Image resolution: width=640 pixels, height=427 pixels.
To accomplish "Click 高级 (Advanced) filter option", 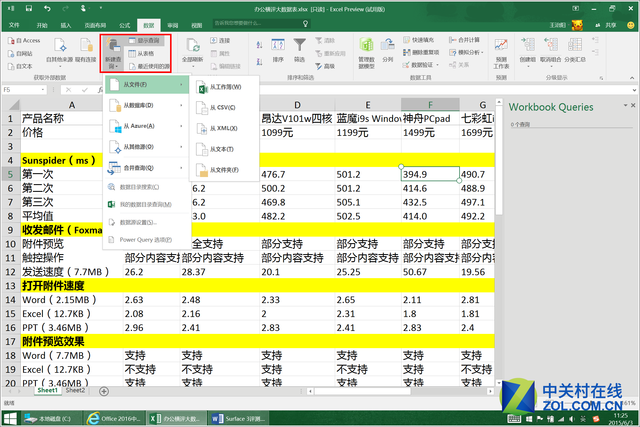I will pos(325,66).
